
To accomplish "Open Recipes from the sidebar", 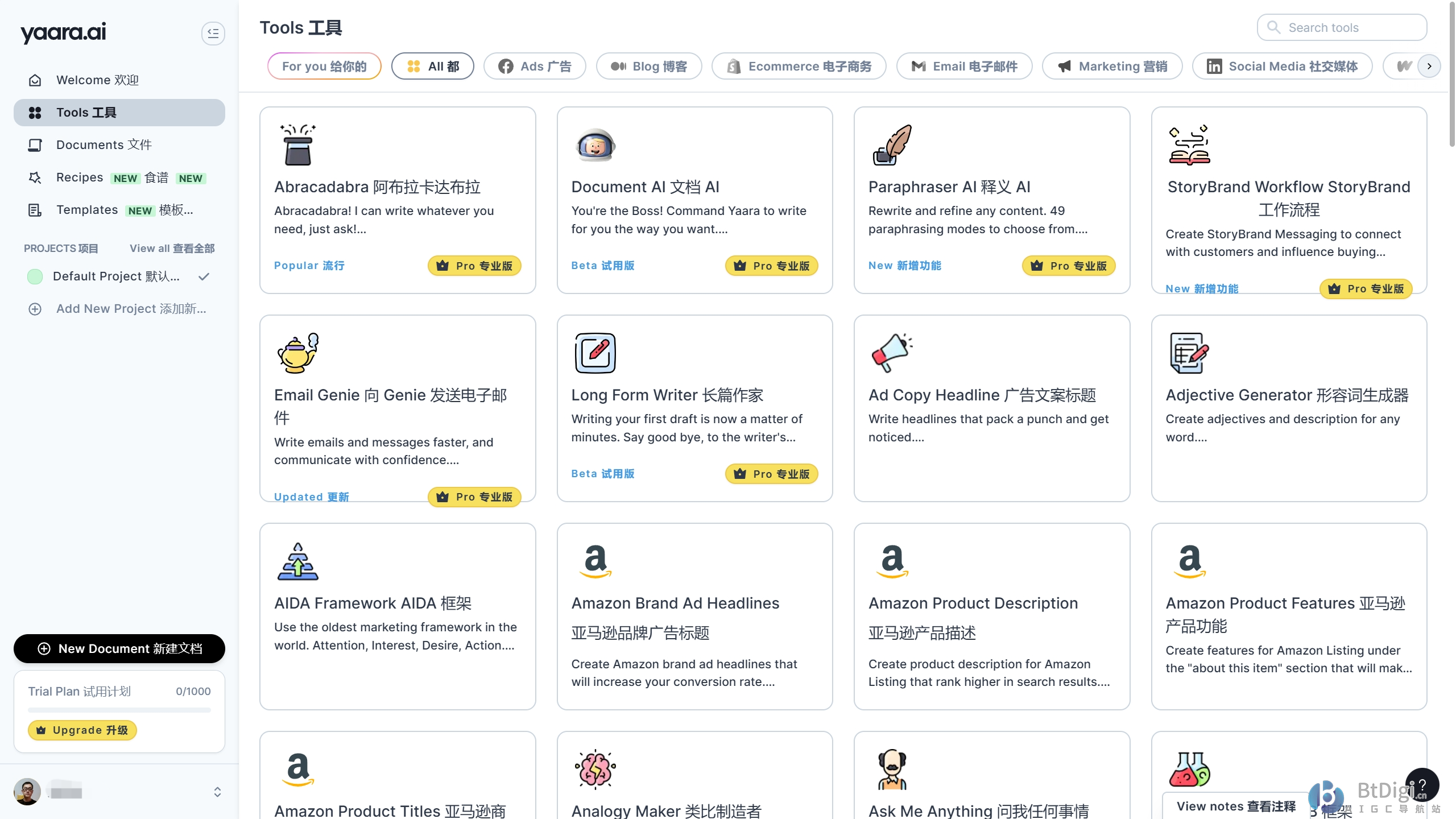I will 119,177.
